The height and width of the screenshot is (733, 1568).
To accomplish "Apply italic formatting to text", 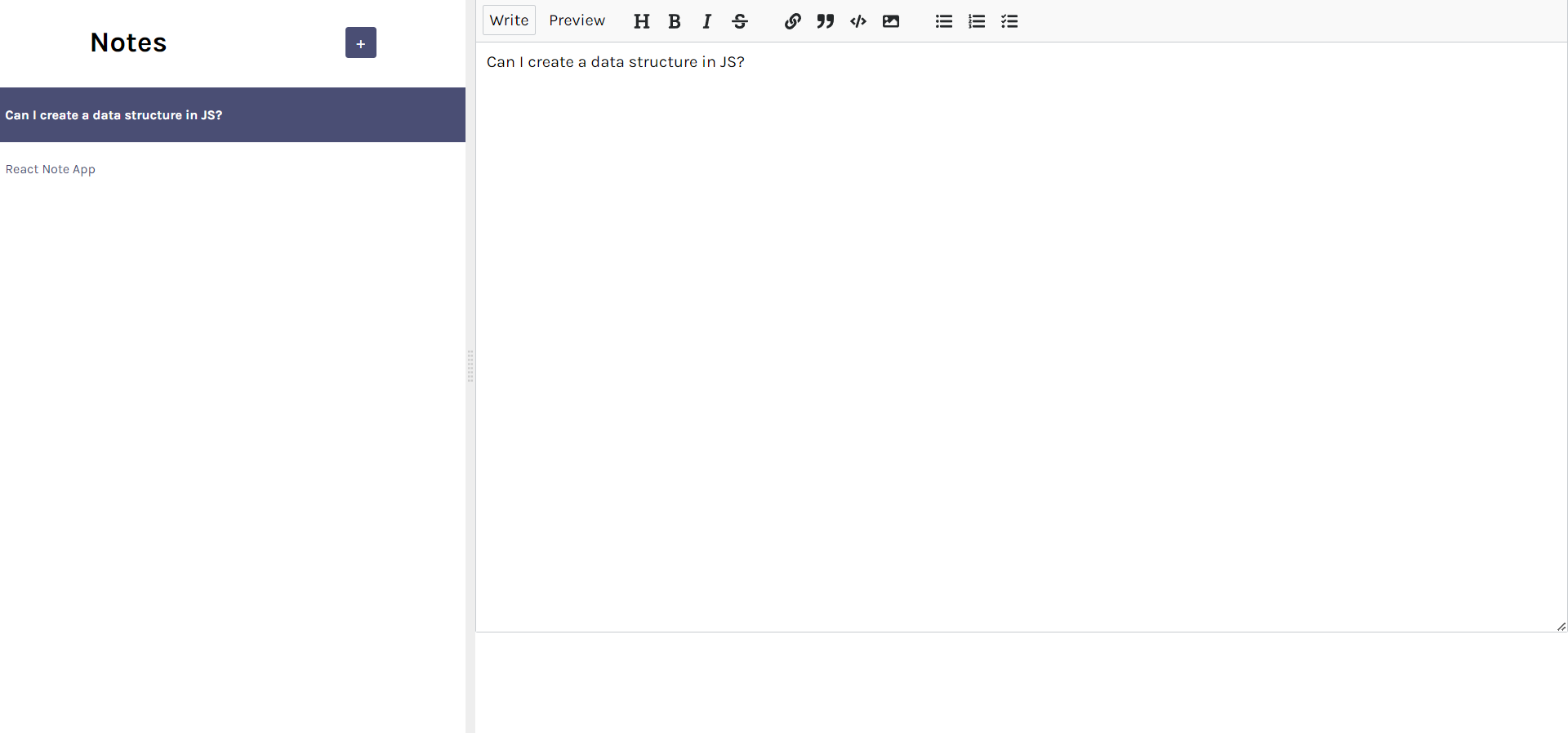I will click(706, 21).
